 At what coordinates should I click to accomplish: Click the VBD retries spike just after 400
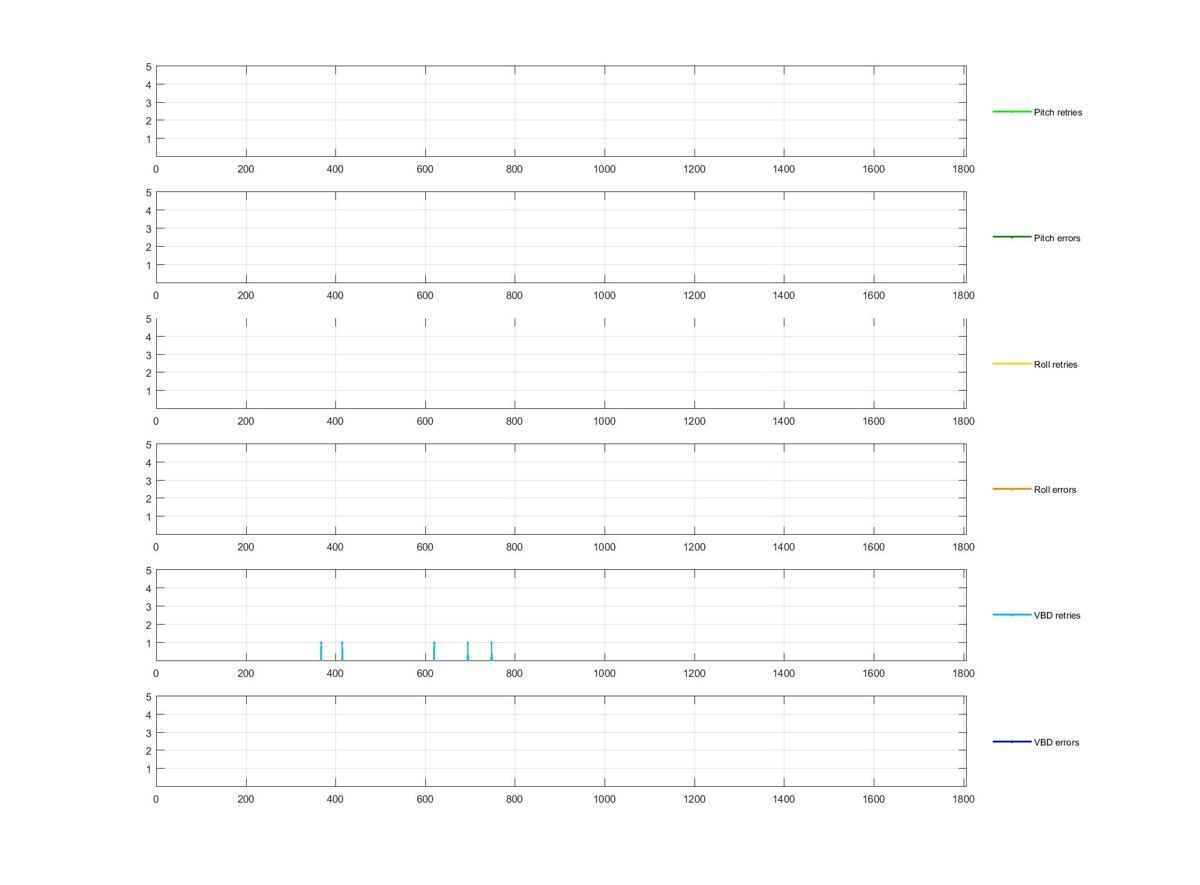(x=342, y=651)
